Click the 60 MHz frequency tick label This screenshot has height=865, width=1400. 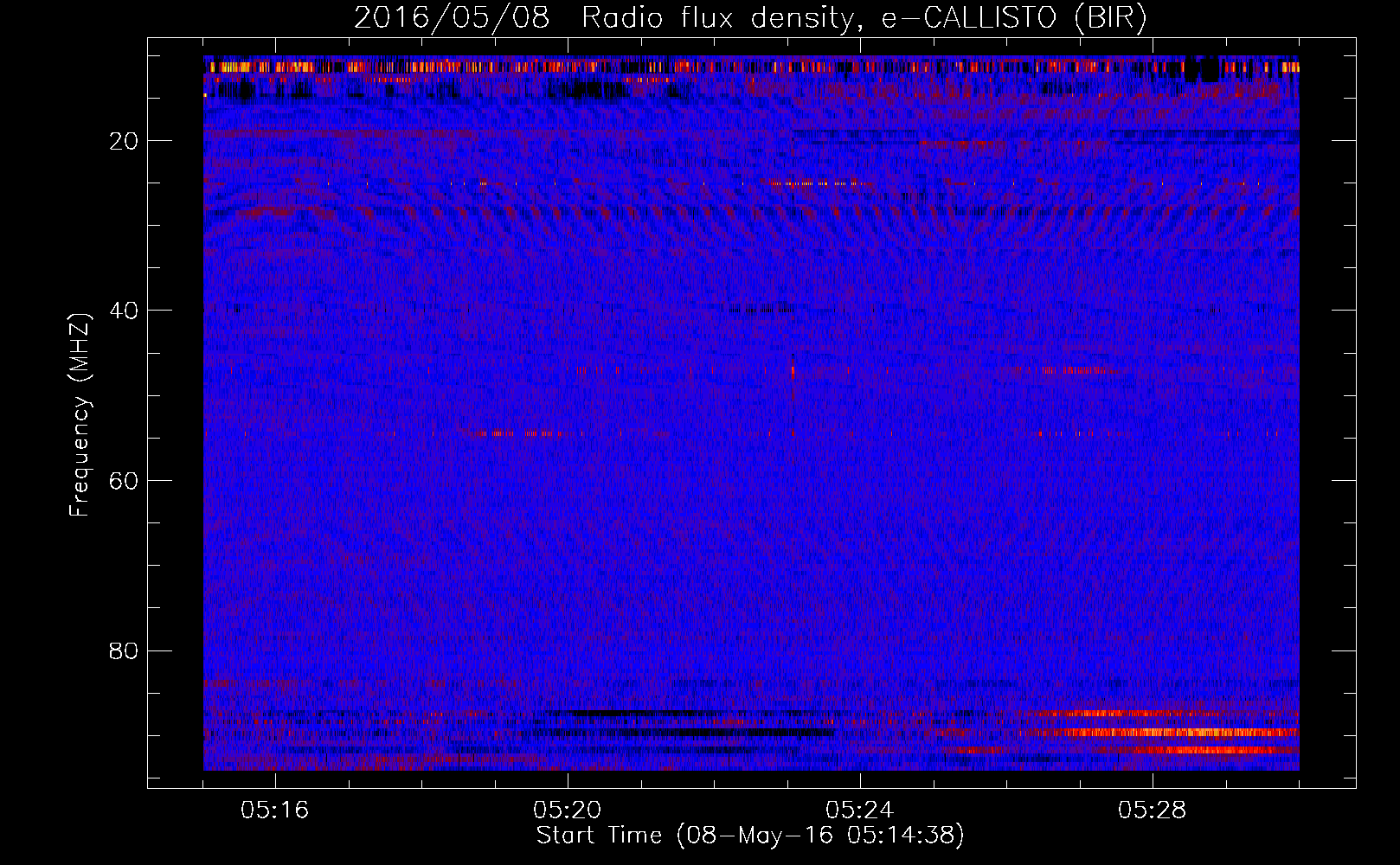pyautogui.click(x=125, y=481)
